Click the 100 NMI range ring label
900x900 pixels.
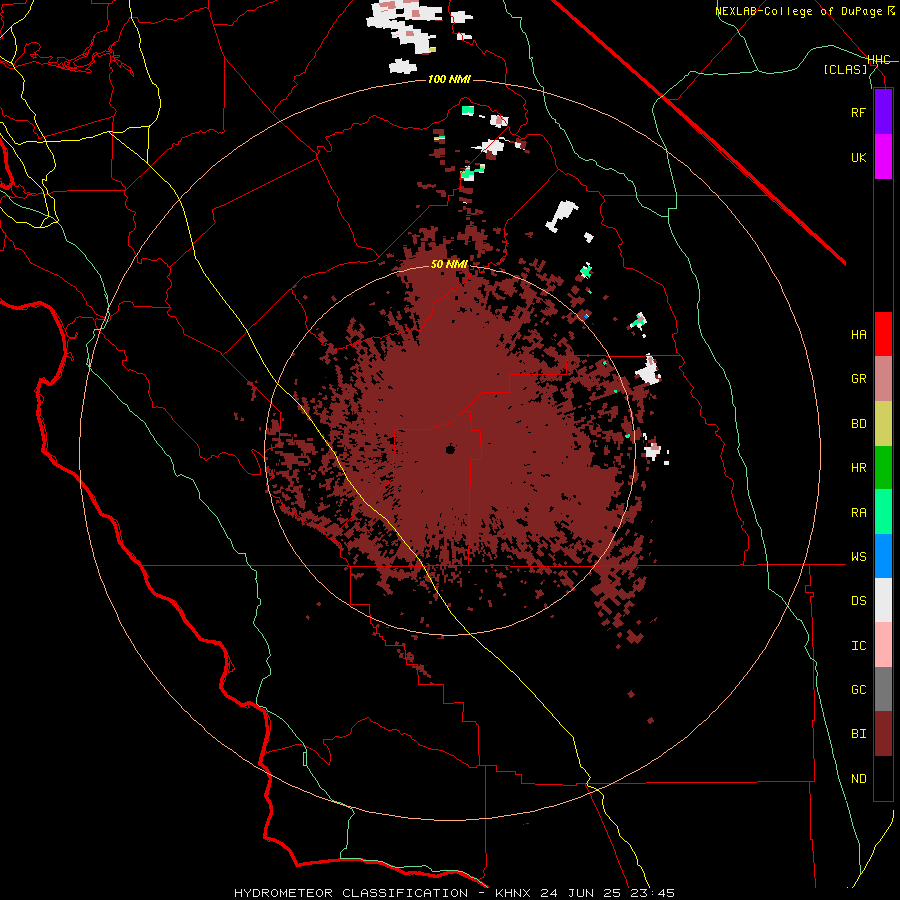449,79
